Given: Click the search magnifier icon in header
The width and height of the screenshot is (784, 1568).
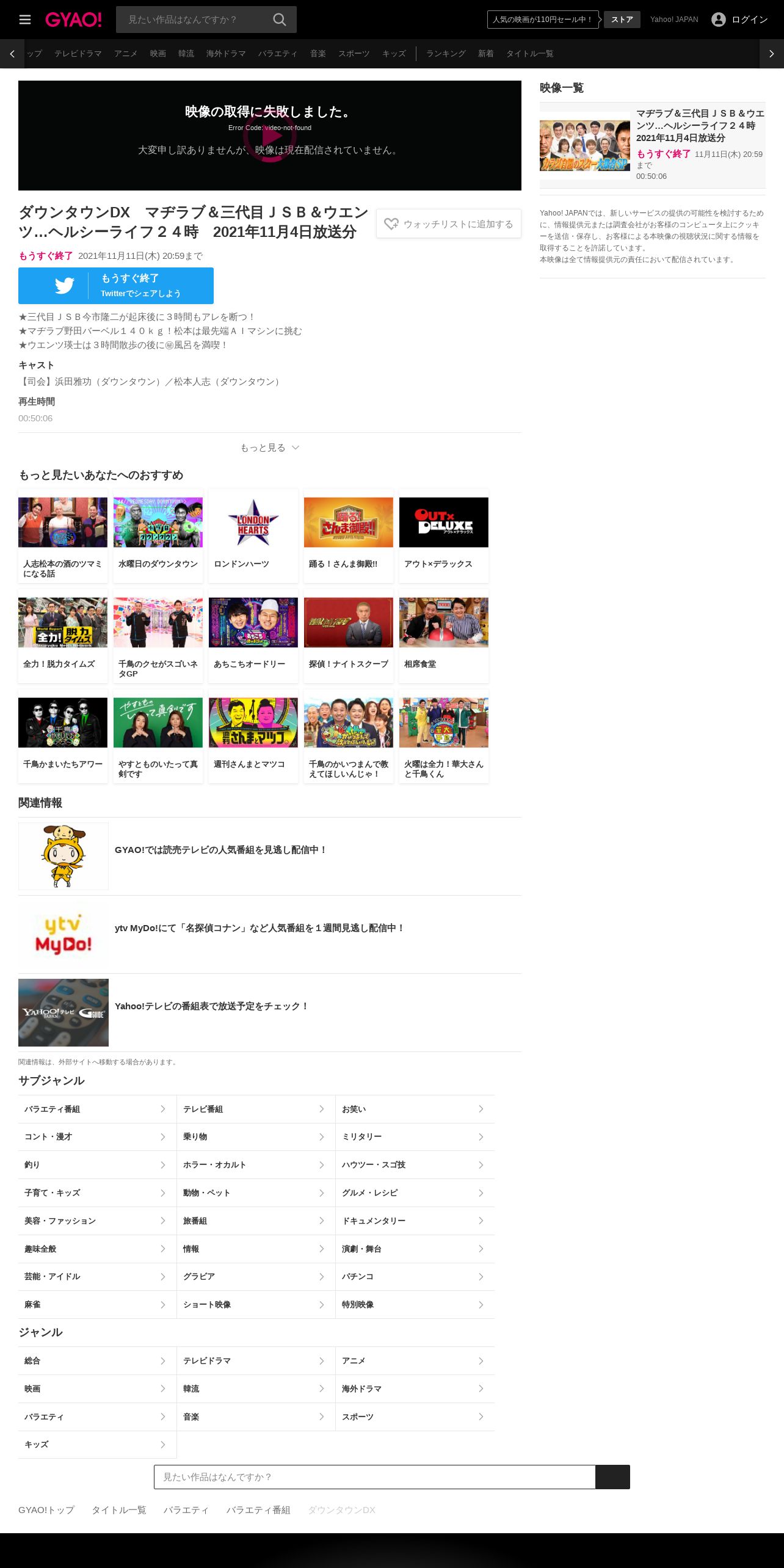Looking at the screenshot, I should [280, 20].
